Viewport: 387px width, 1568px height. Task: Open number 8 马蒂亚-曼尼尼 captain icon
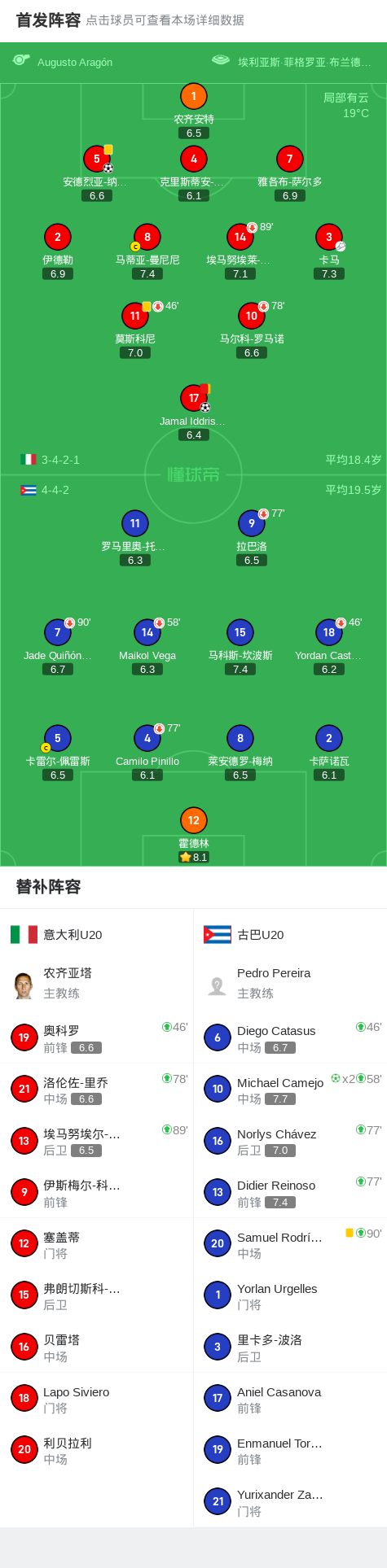pyautogui.click(x=135, y=247)
